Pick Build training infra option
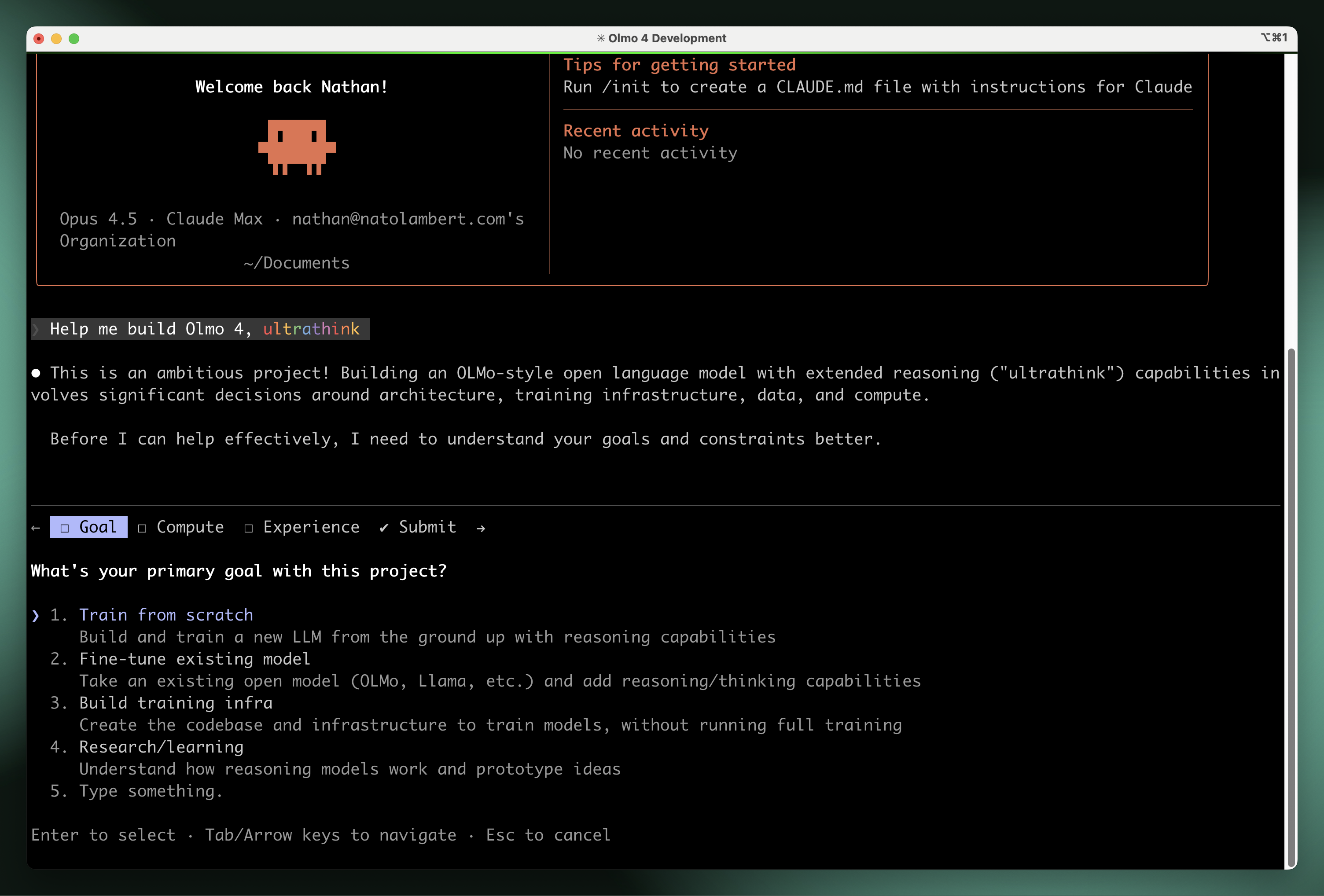This screenshot has width=1324, height=896. pyautogui.click(x=176, y=703)
